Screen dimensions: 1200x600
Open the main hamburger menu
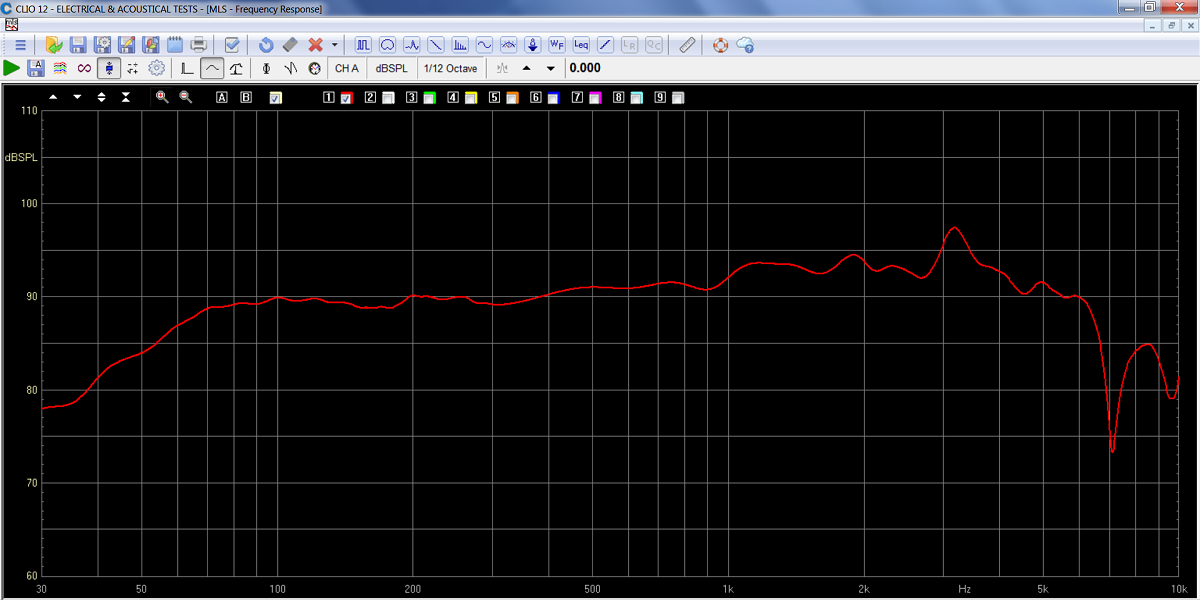point(20,45)
